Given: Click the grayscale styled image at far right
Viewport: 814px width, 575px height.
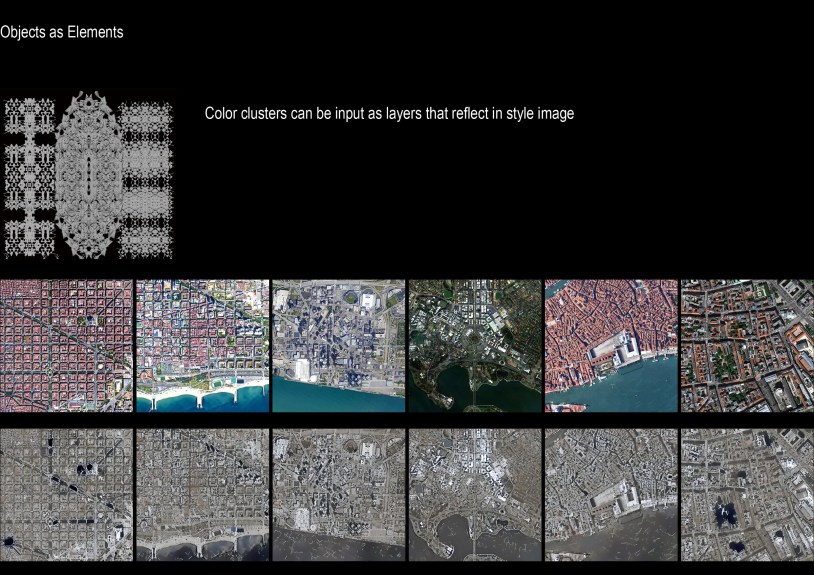Looking at the screenshot, I should [747, 494].
